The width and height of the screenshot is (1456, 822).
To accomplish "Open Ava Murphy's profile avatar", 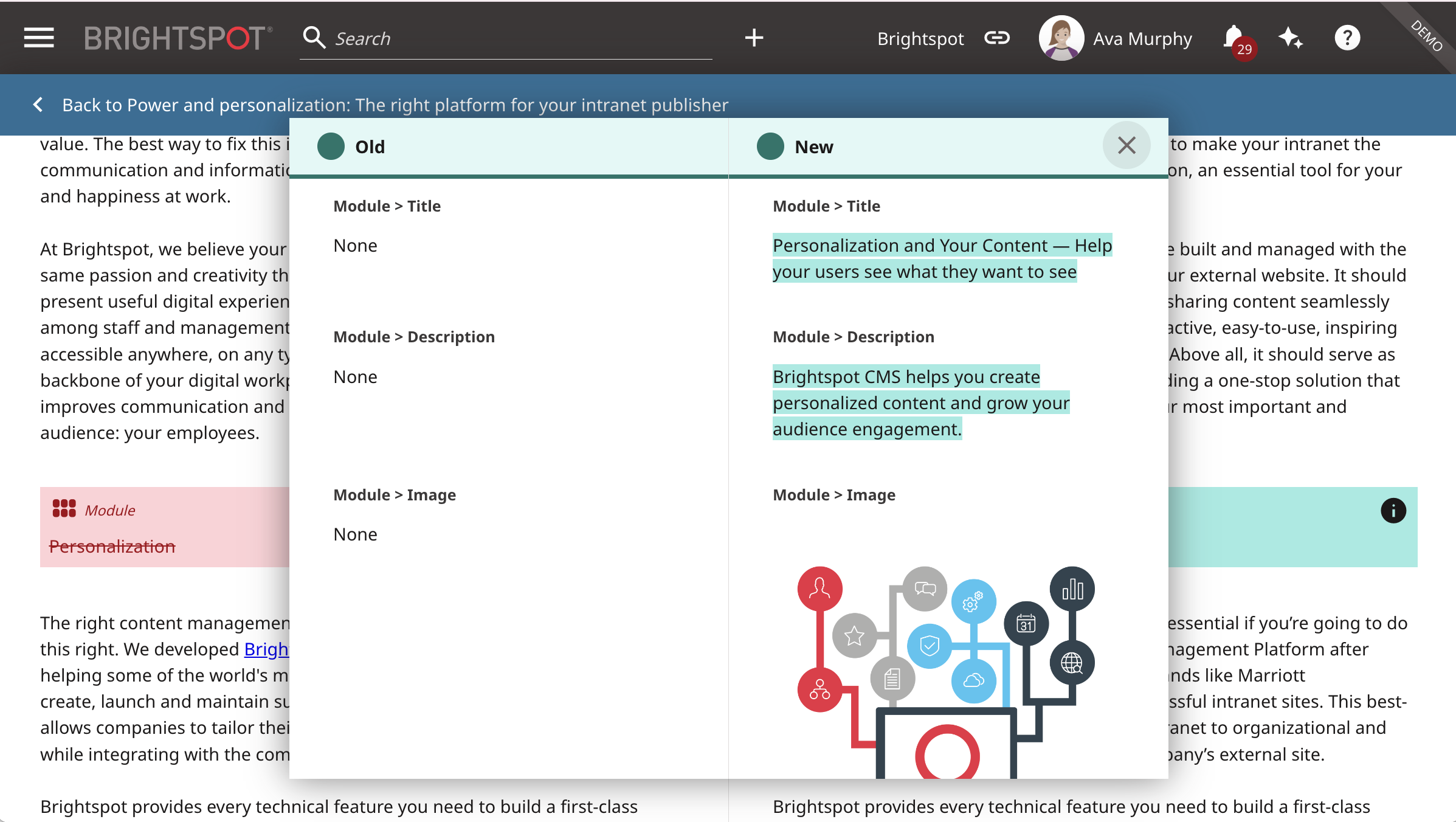I will coord(1061,38).
